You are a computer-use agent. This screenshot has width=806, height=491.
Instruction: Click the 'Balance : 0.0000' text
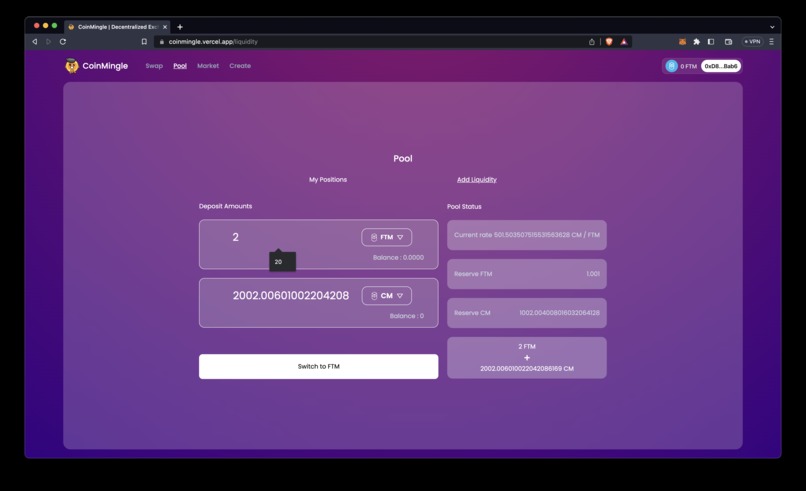tap(398, 258)
